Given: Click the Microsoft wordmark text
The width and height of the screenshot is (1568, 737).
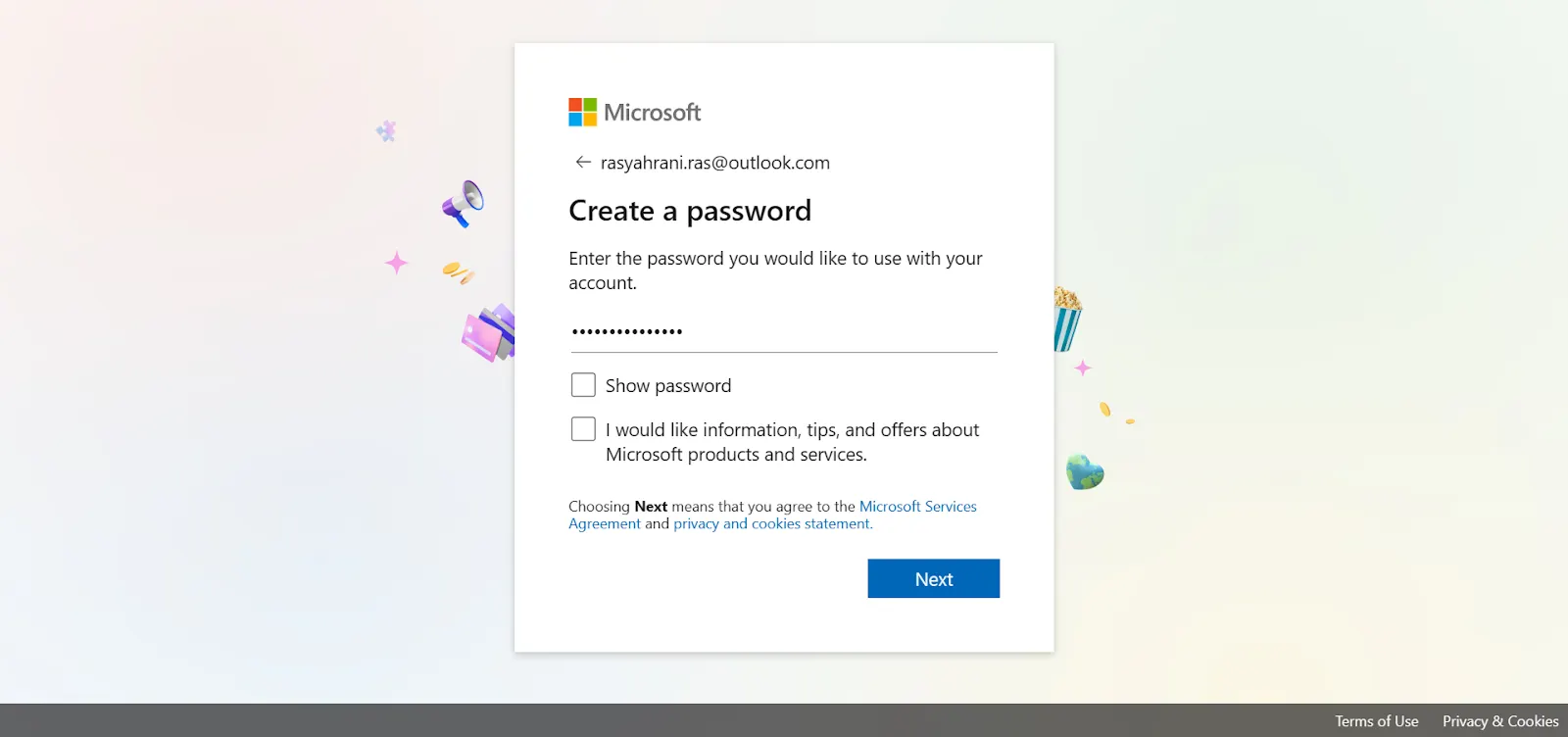Looking at the screenshot, I should (652, 113).
